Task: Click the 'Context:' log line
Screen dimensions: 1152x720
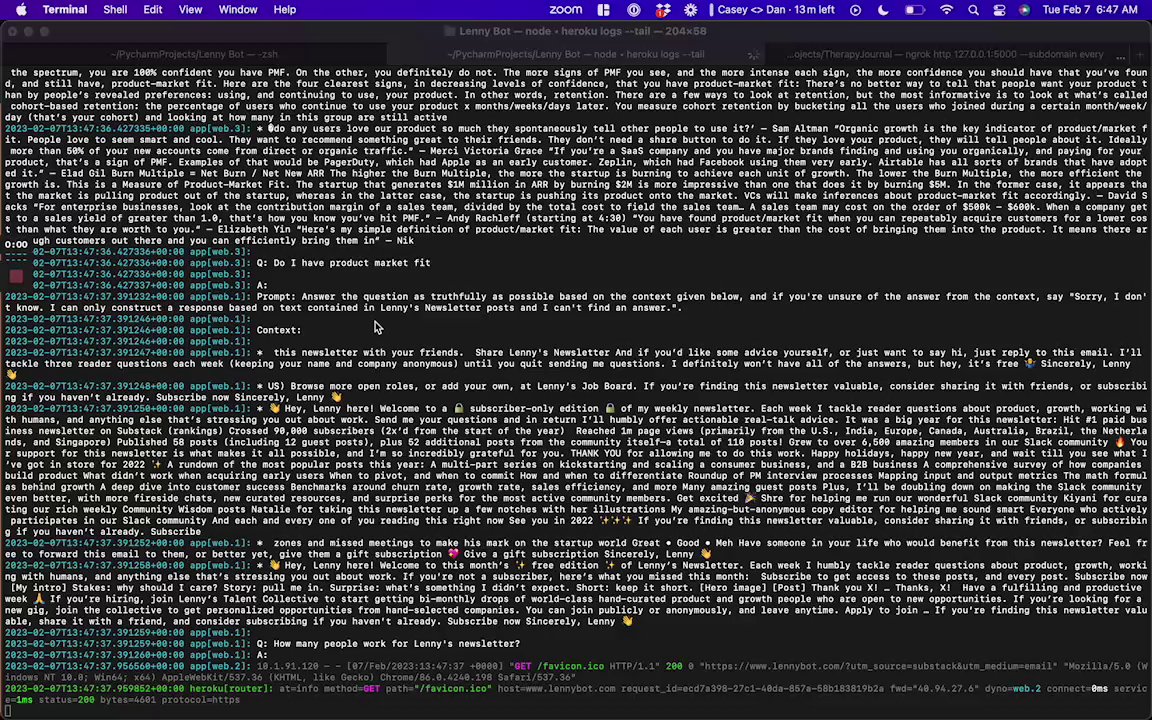Action: click(x=278, y=330)
